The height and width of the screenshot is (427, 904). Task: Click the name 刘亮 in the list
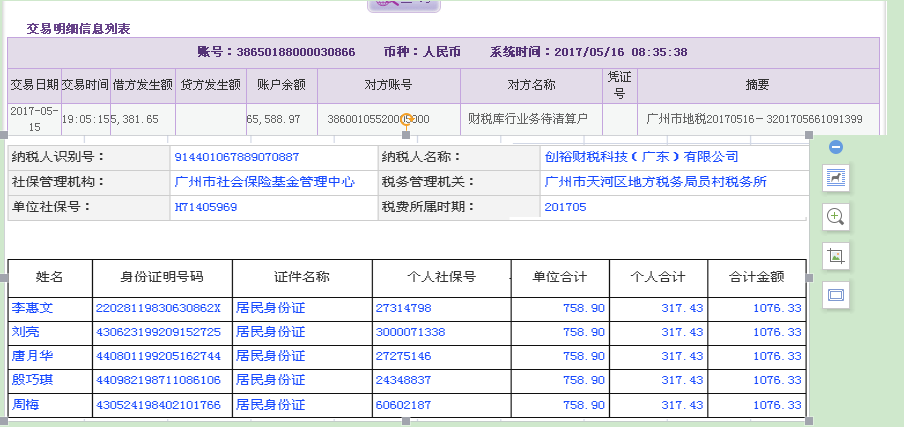(25, 332)
